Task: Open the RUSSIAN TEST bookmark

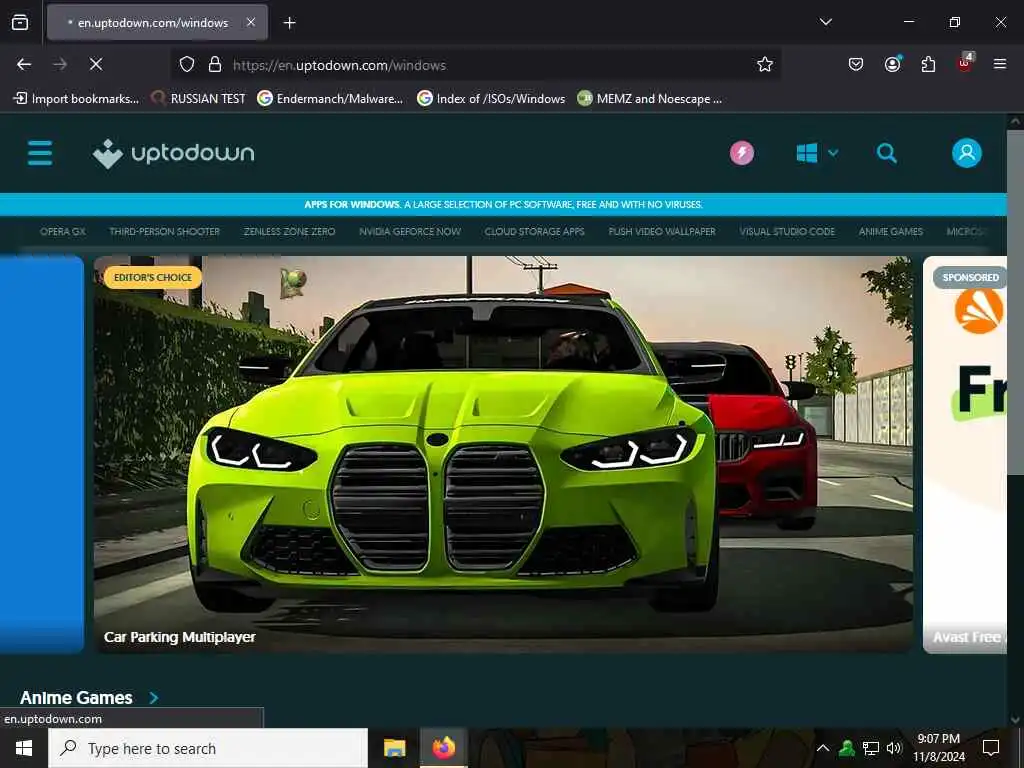Action: pyautogui.click(x=198, y=99)
